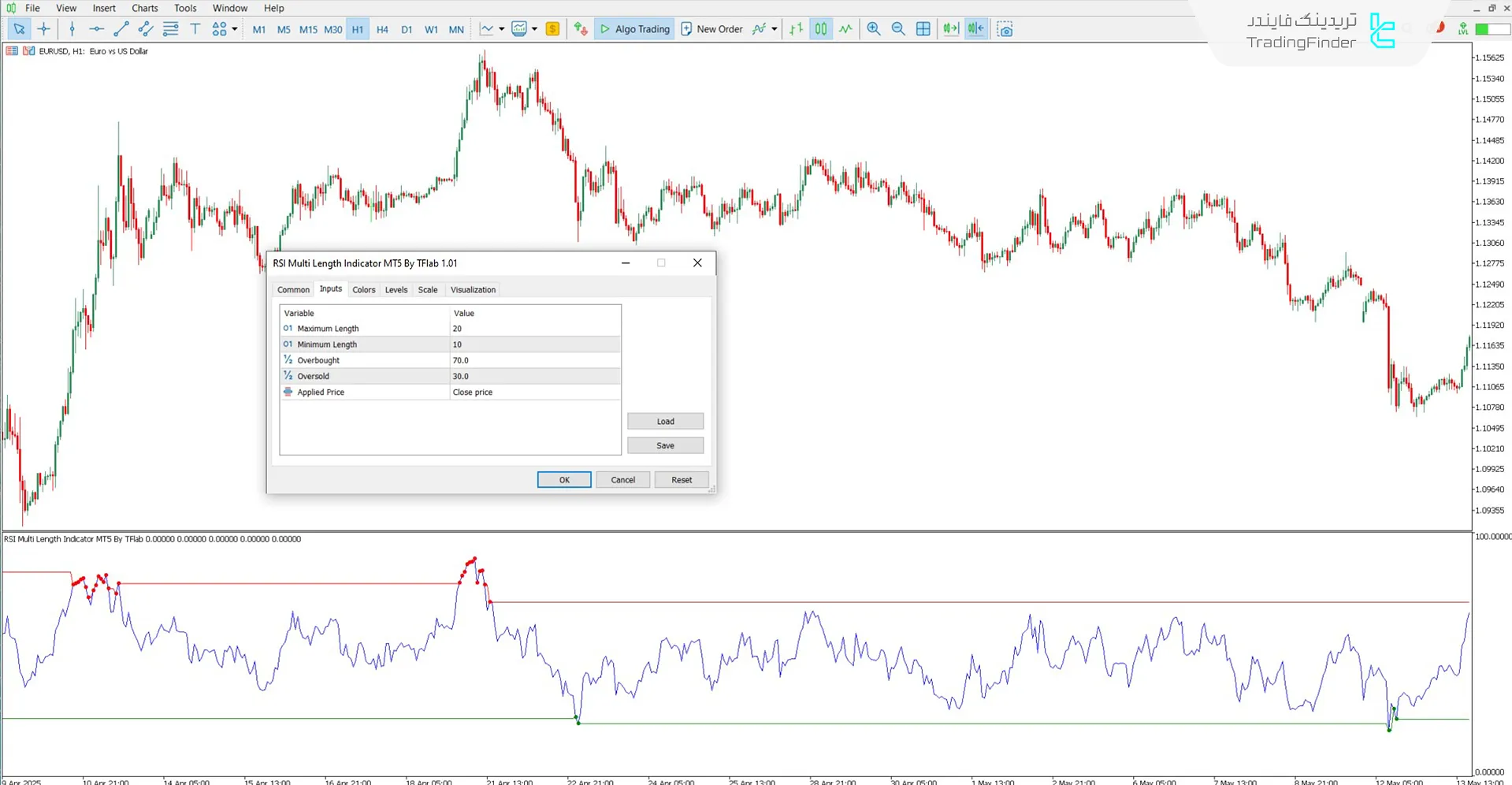Select the Trendline drawing tool
This screenshot has width=1512, height=785.
pyautogui.click(x=121, y=29)
